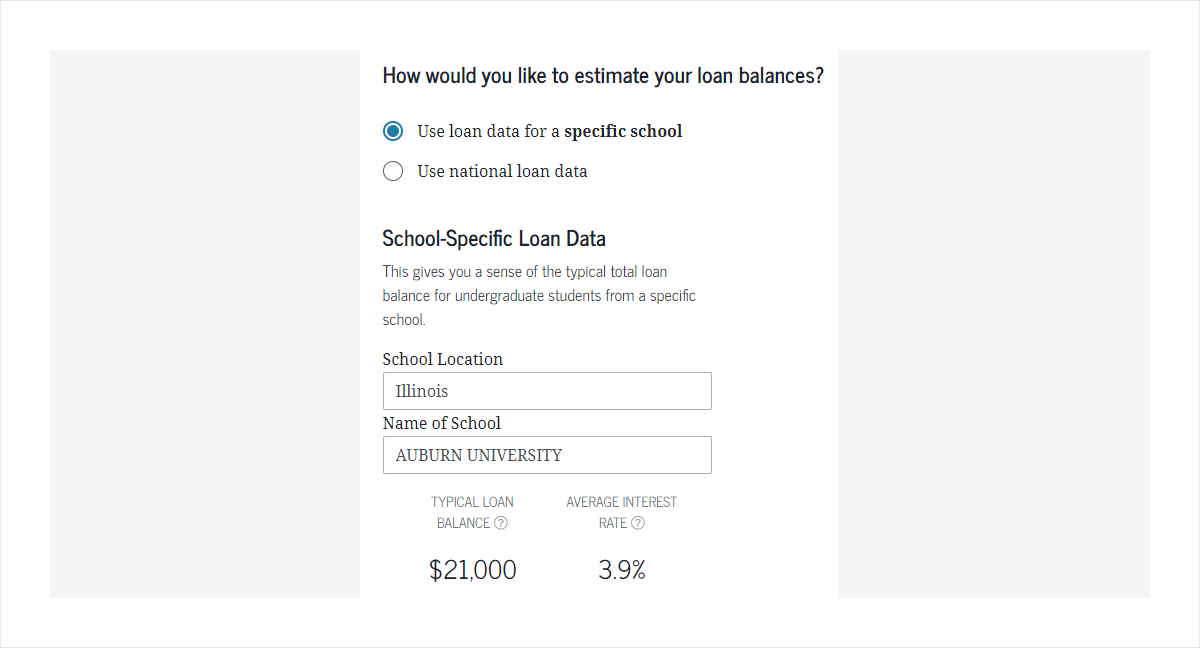Image resolution: width=1200 pixels, height=648 pixels.
Task: Open the School Location field showing Illinois
Action: 547,391
